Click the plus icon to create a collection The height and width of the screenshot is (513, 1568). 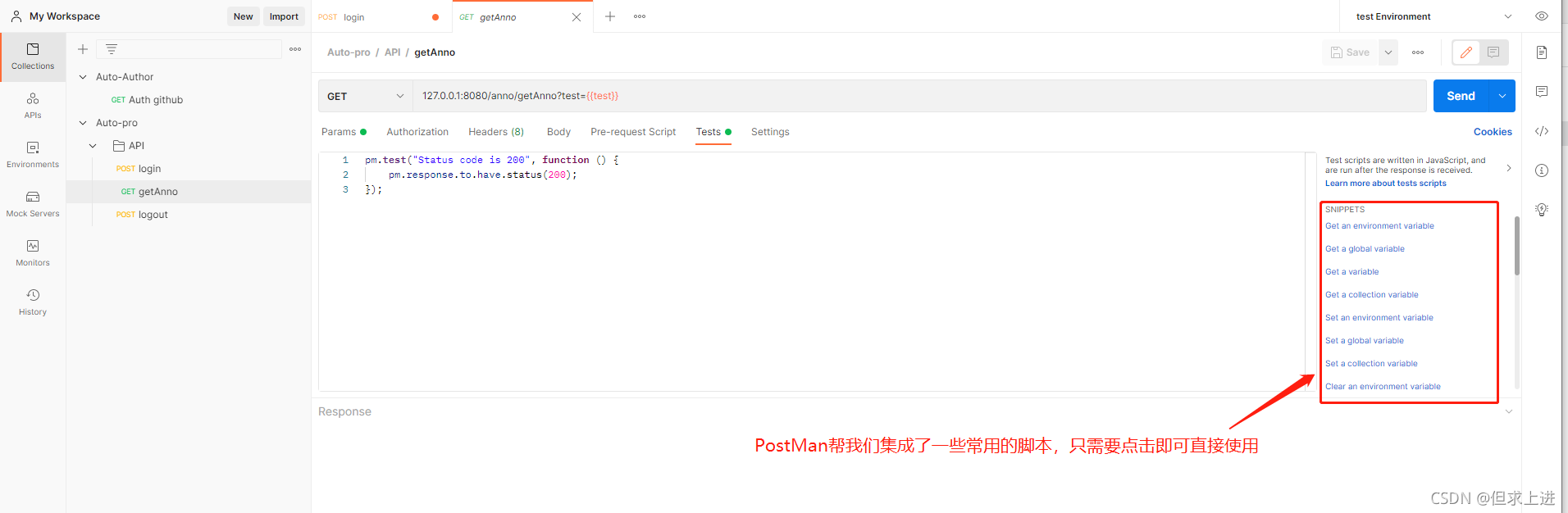point(83,49)
